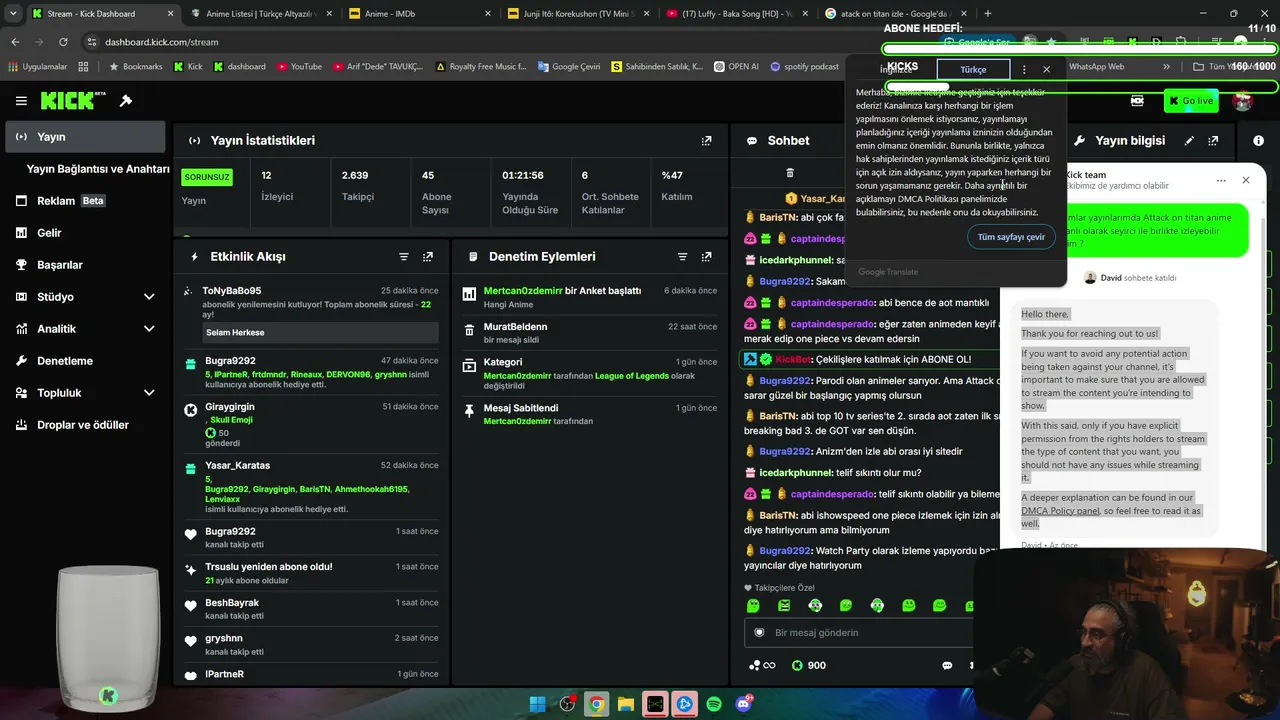Open the Reklam Beta page
The height and width of the screenshot is (720, 1280).
[x=85, y=201]
